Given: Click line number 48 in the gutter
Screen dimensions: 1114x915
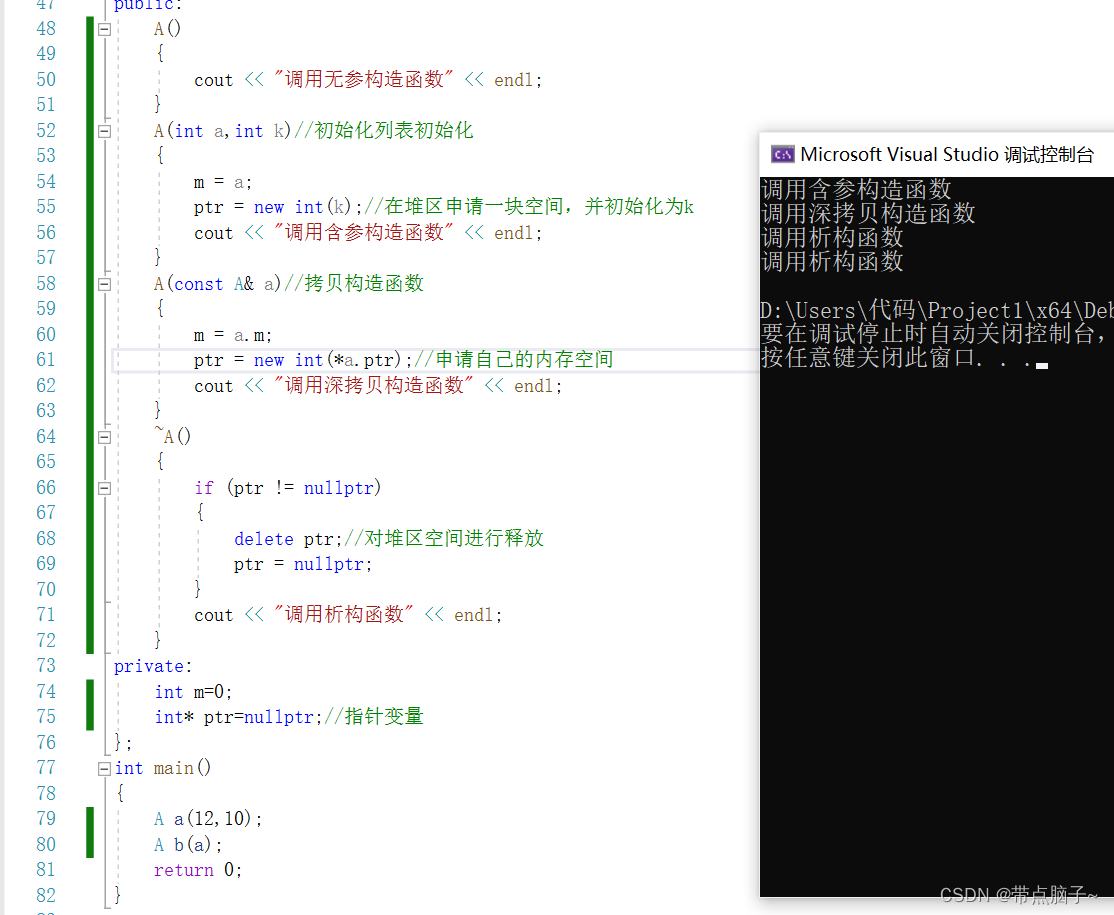Looking at the screenshot, I should [x=46, y=28].
